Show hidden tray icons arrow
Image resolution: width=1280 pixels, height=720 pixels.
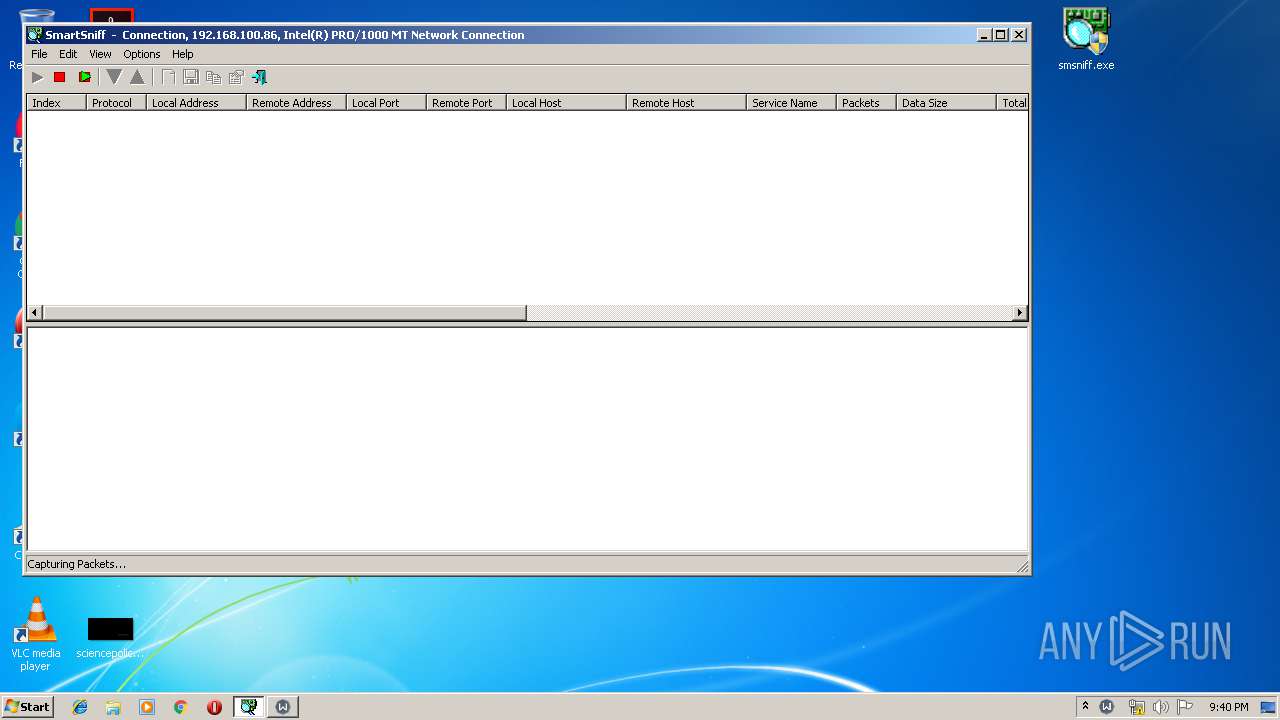tap(1085, 706)
